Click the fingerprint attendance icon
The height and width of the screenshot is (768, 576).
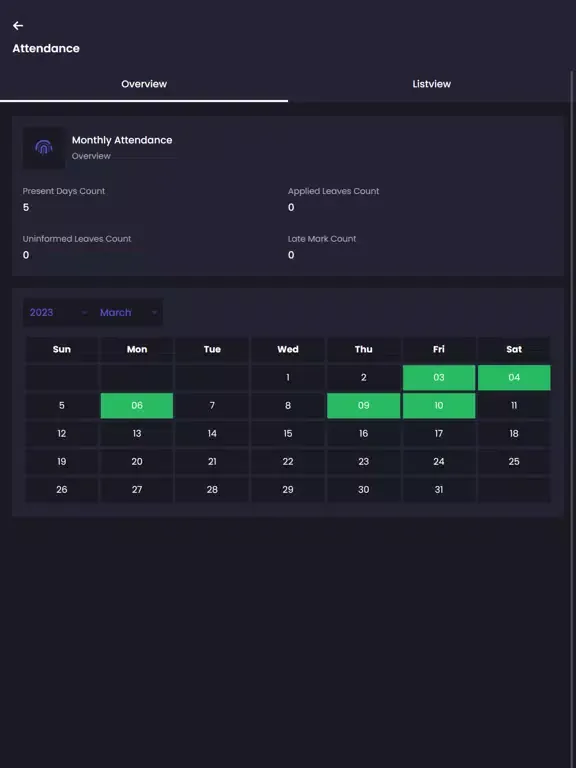coord(44,148)
